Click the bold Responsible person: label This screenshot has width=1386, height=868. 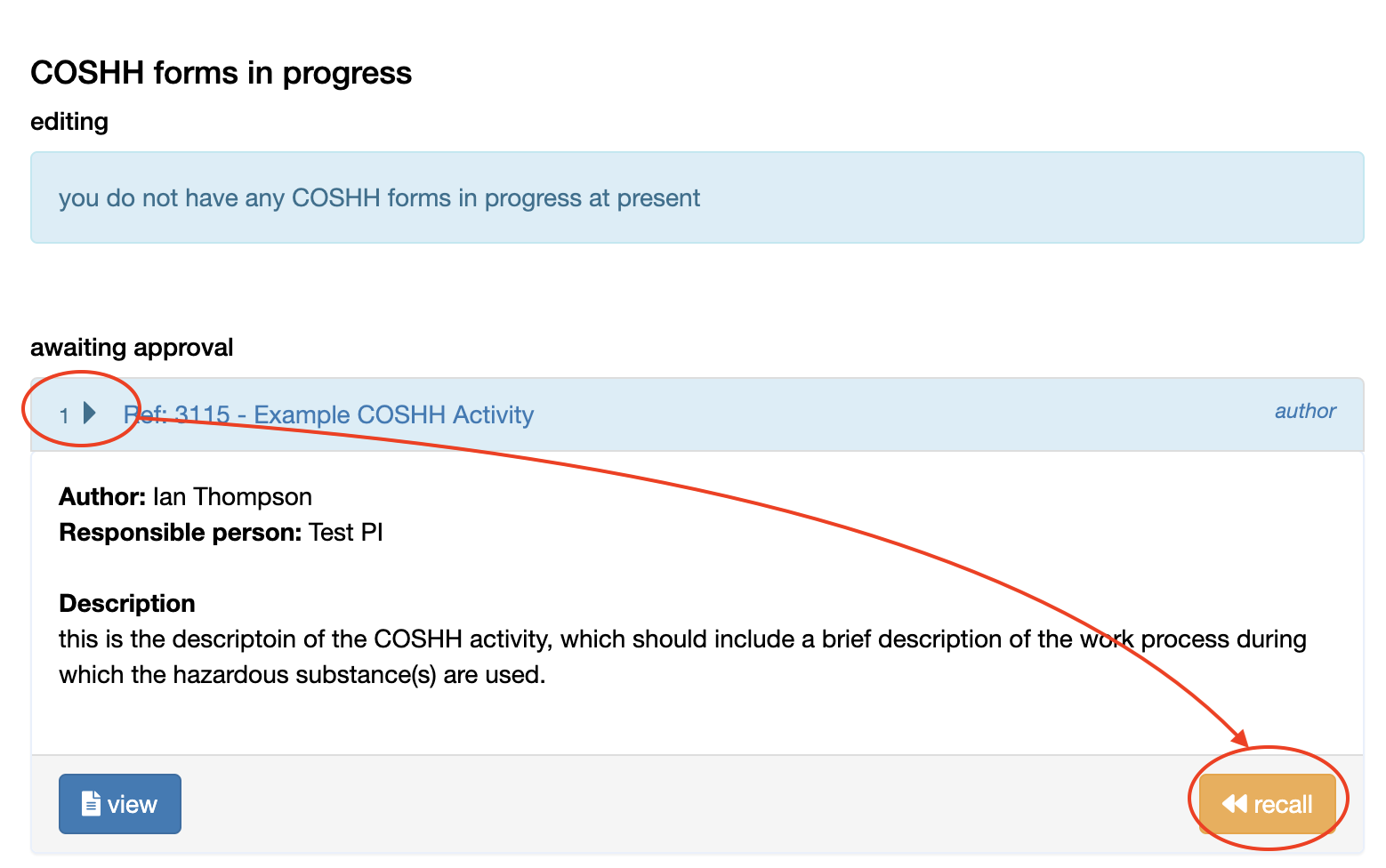click(180, 532)
